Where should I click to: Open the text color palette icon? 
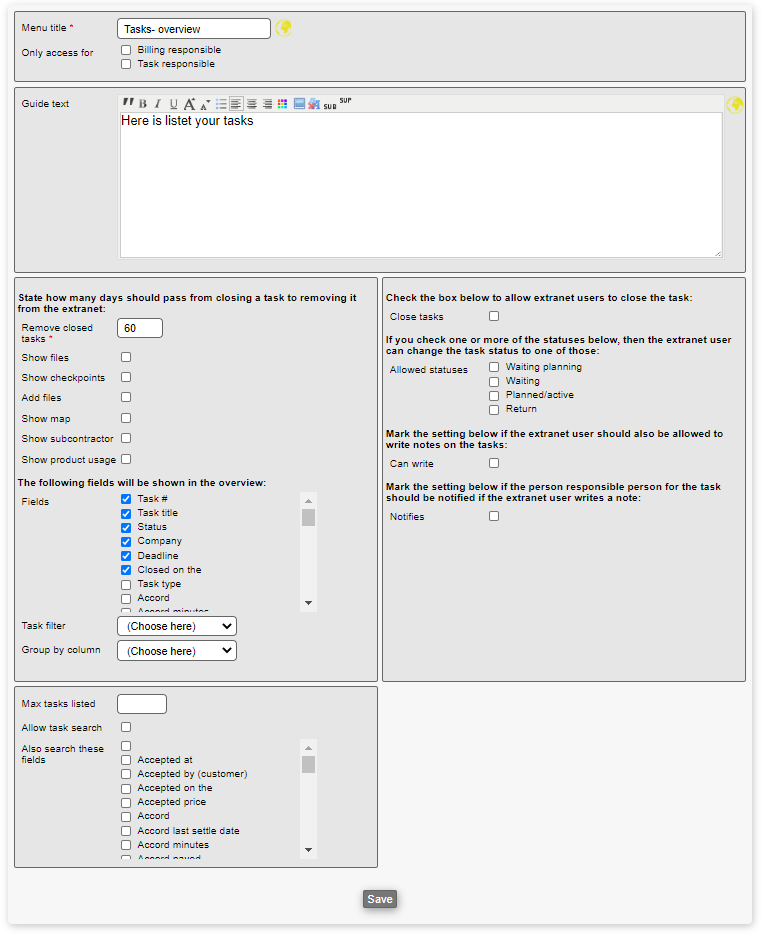(283, 104)
